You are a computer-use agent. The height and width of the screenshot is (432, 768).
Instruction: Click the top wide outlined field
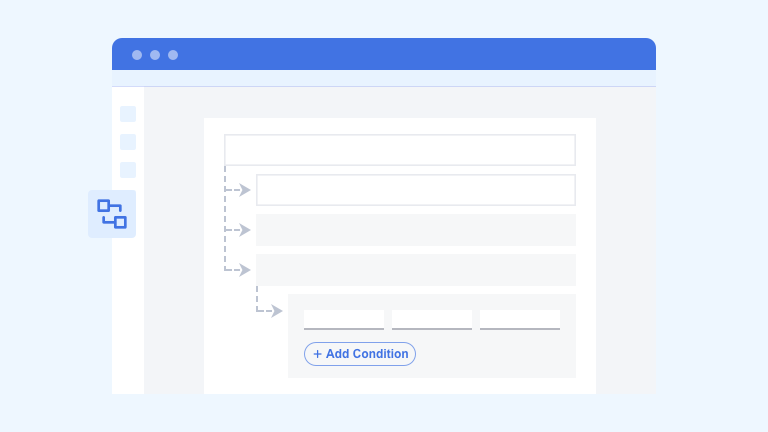400,150
